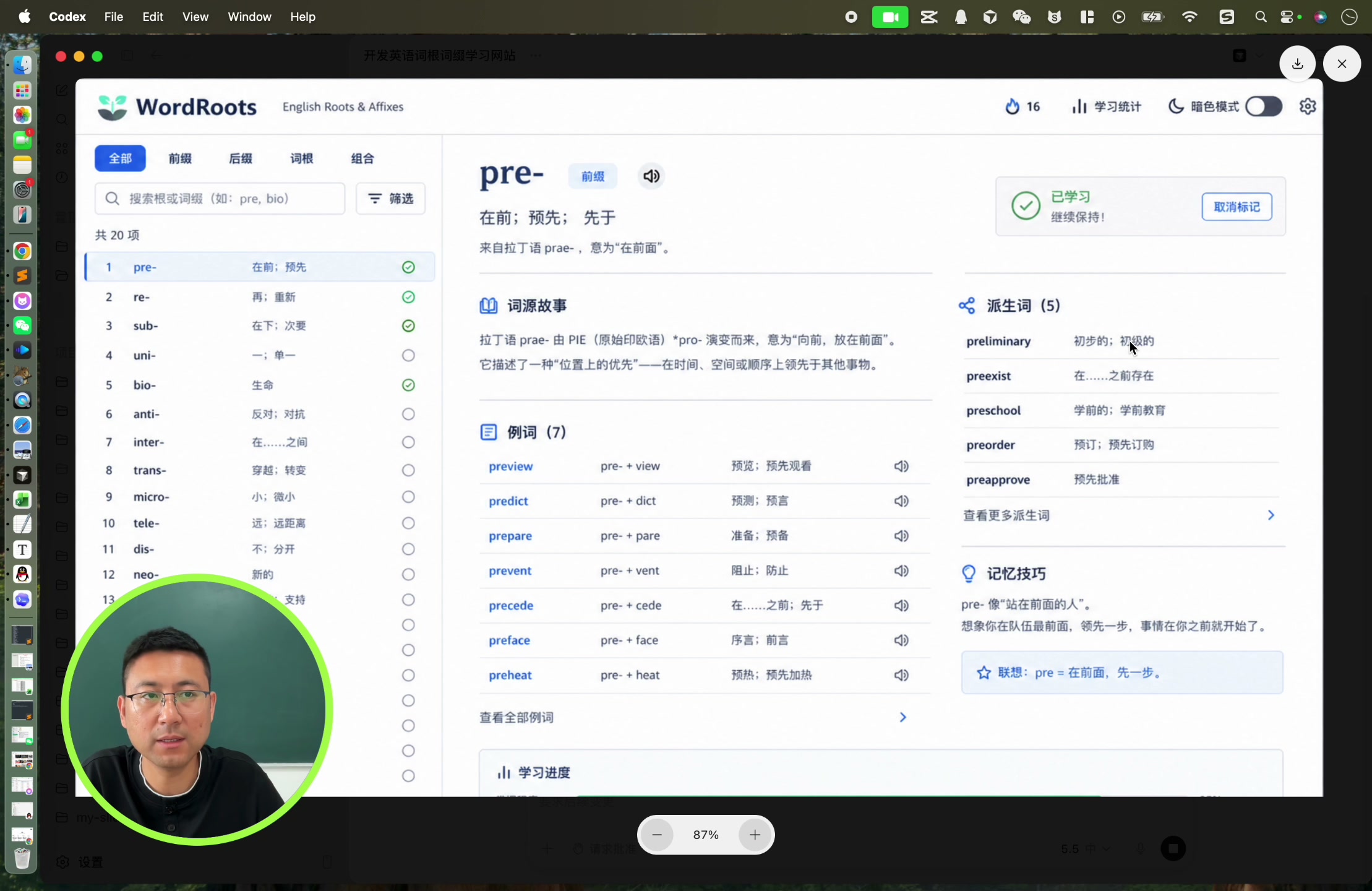Close the image preview overlay
1372x891 pixels.
click(1342, 64)
